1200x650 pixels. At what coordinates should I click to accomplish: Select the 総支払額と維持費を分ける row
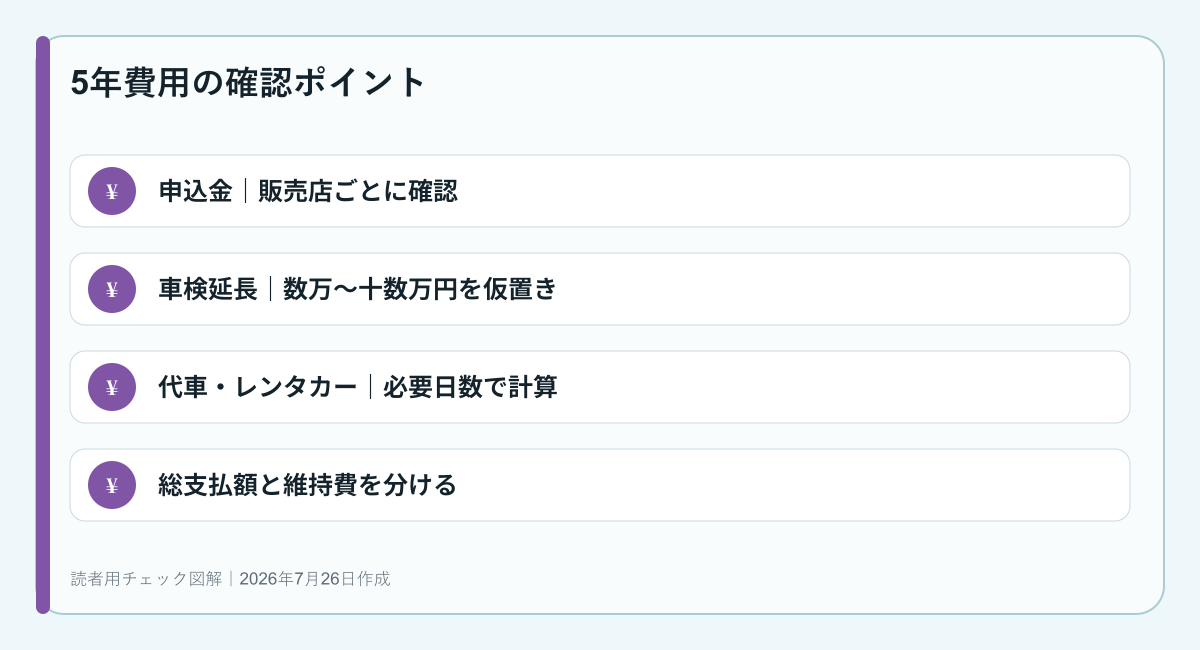pyautogui.click(x=600, y=485)
